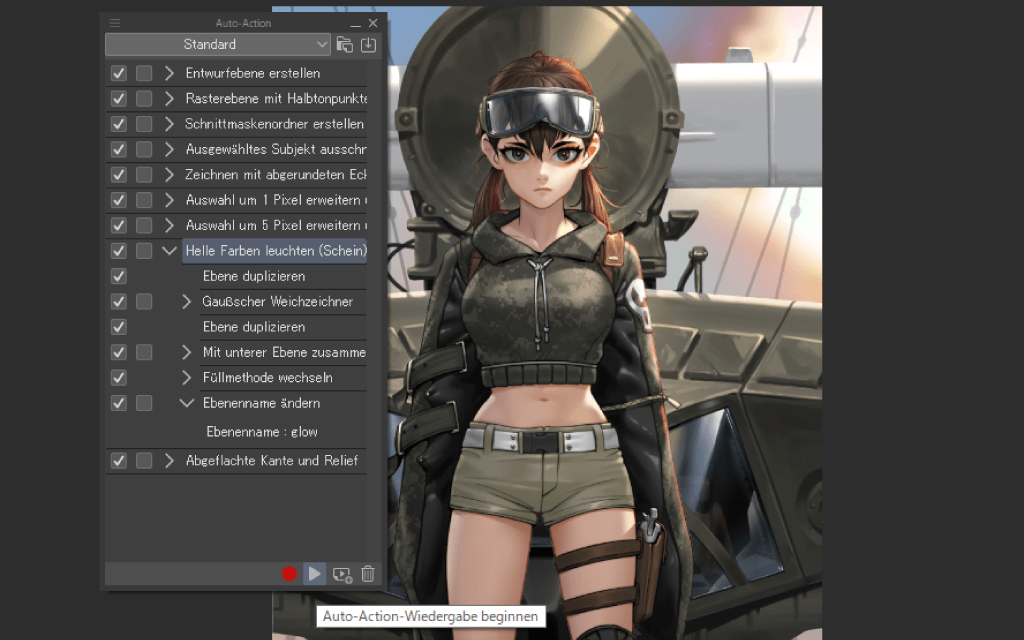Image resolution: width=1024 pixels, height=640 pixels.
Task: Open the Standard action set dropdown
Action: tap(217, 44)
